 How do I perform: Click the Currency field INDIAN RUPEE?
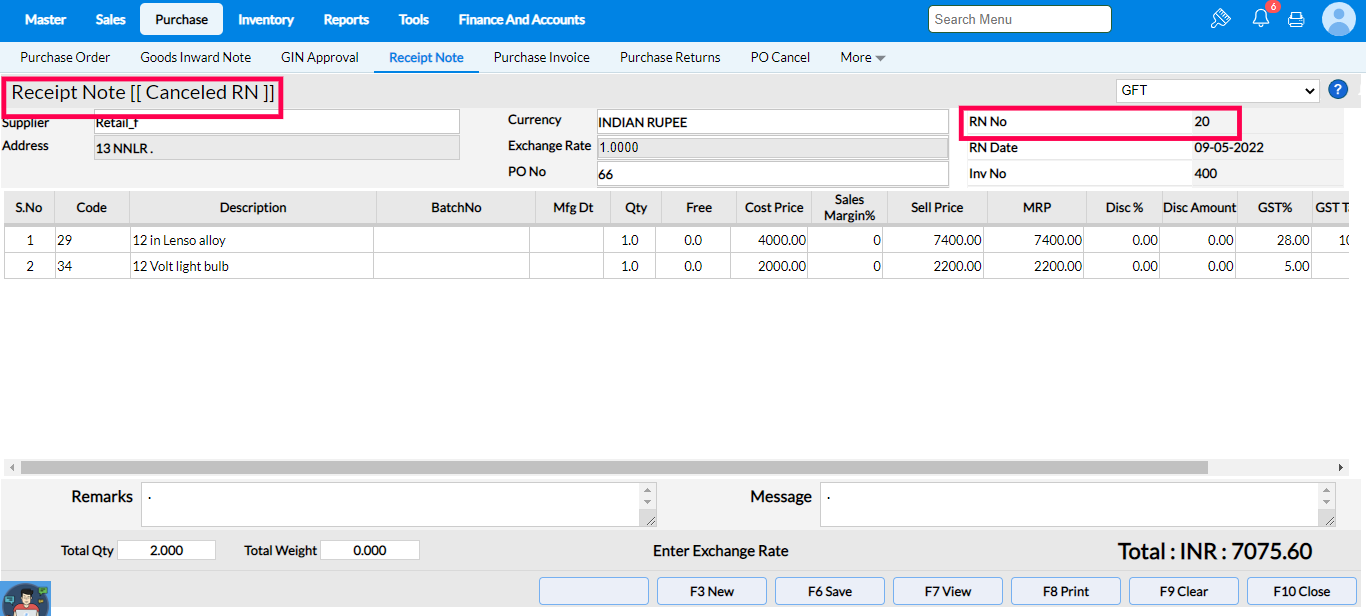point(772,122)
